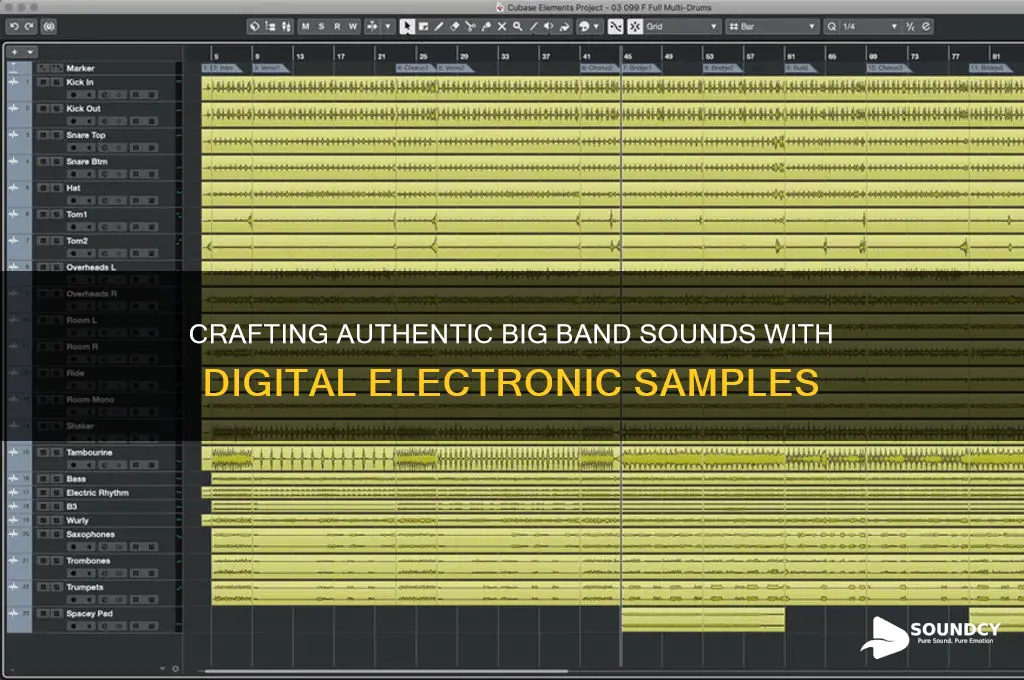The image size is (1024, 680).
Task: Select the Wurly track
Action: (x=77, y=520)
